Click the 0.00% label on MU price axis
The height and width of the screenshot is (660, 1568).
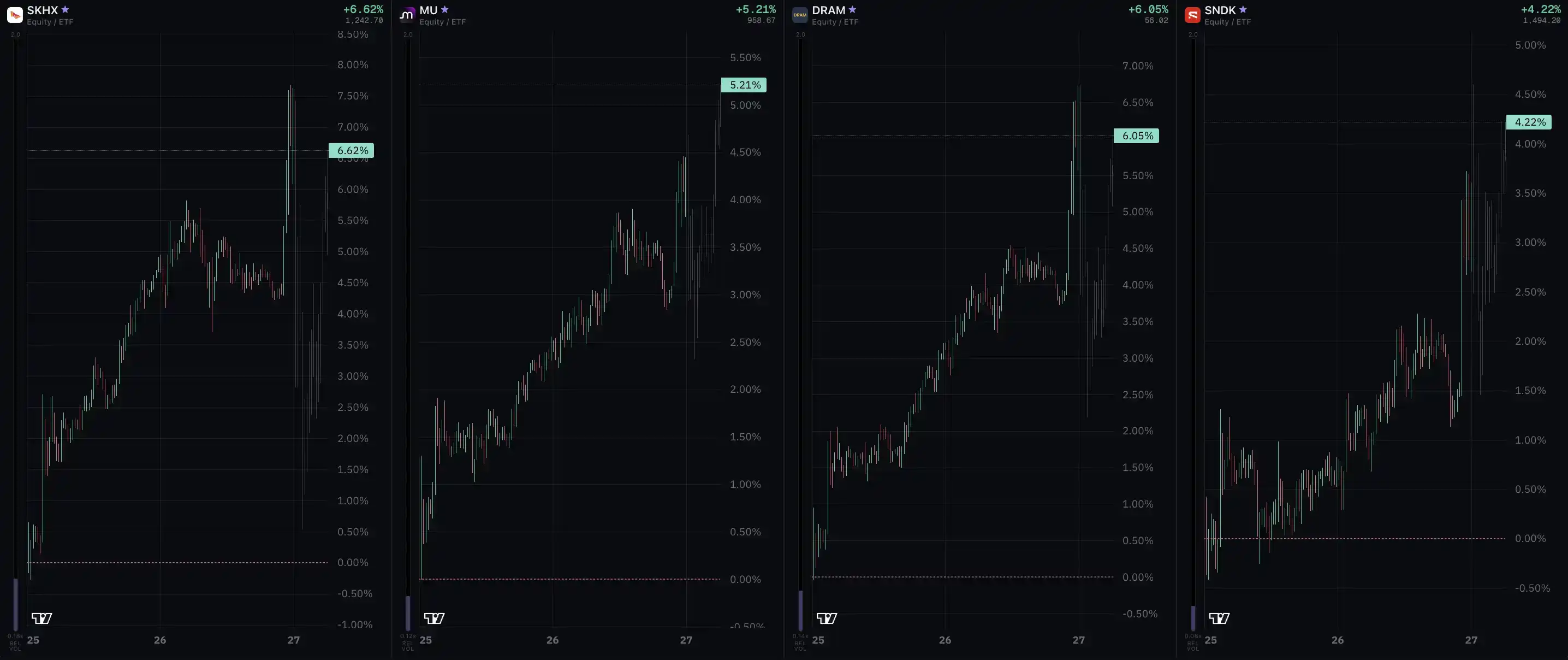pos(746,580)
